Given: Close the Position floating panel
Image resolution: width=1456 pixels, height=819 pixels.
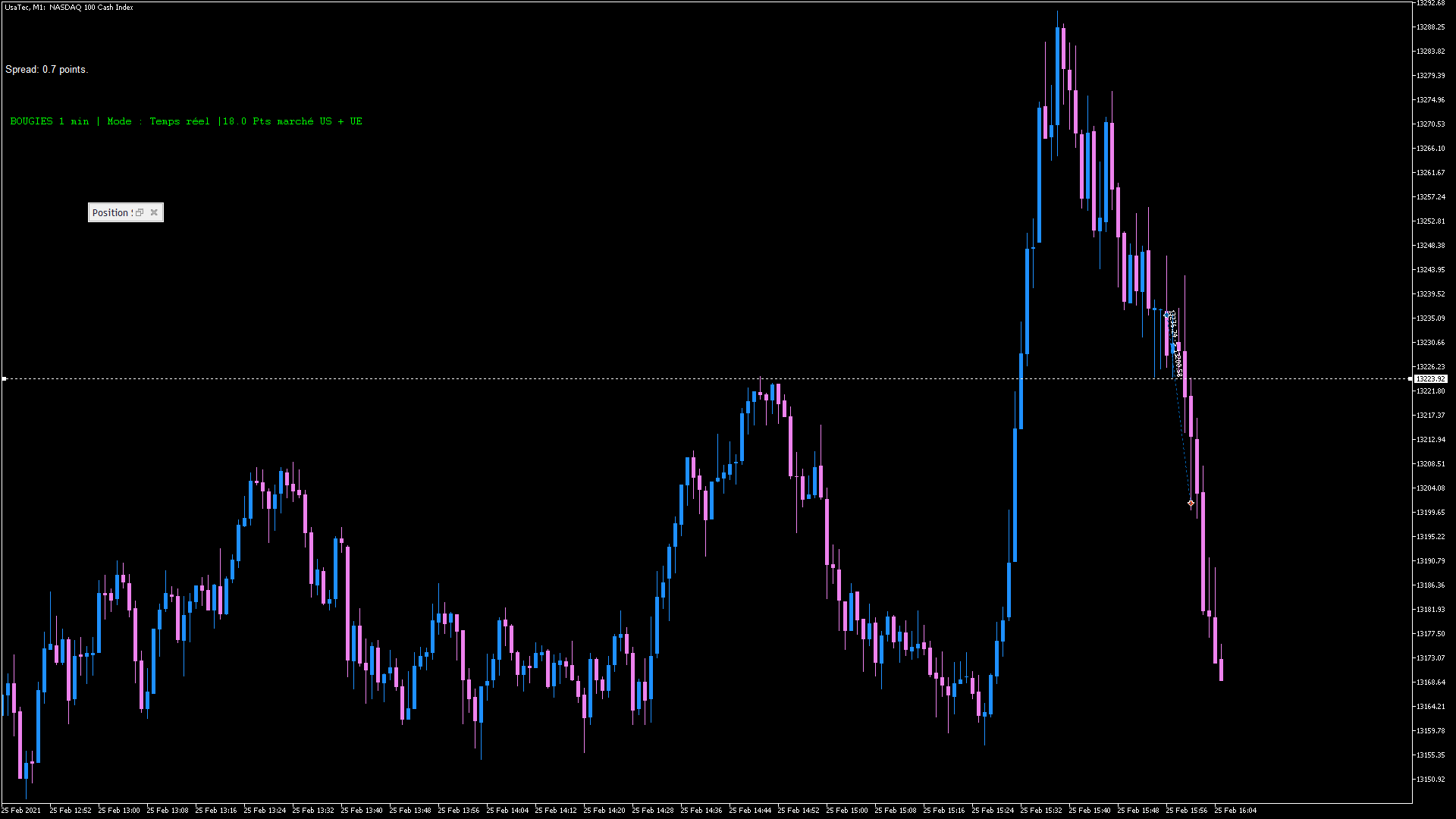Looking at the screenshot, I should [x=154, y=212].
